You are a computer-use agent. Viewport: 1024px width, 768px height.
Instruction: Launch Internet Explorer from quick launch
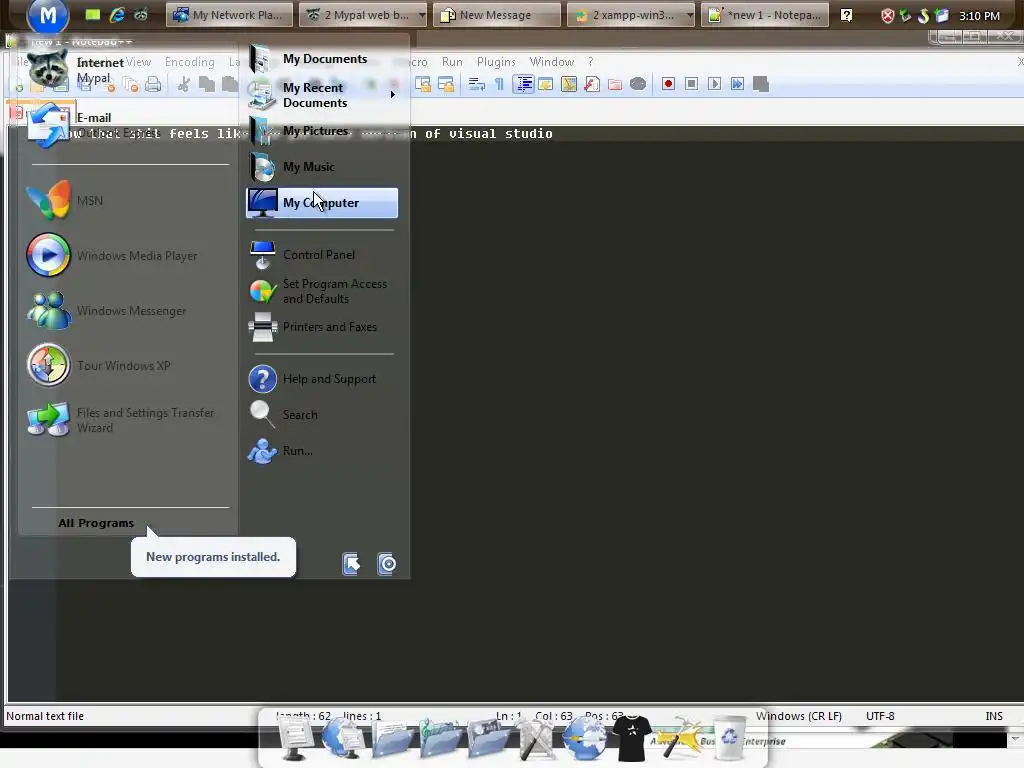tap(117, 14)
